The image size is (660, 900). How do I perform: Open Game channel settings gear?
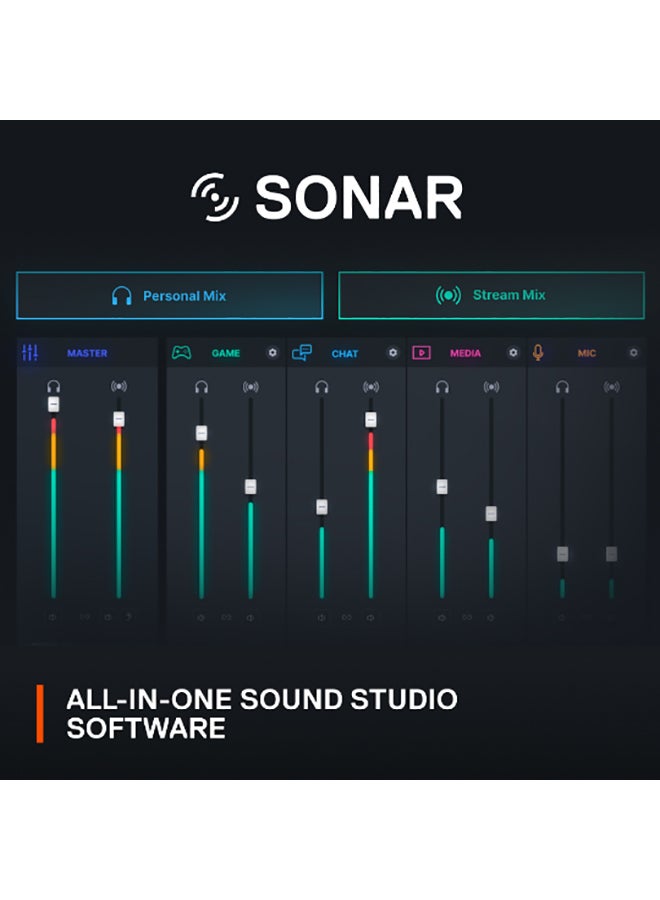point(273,352)
